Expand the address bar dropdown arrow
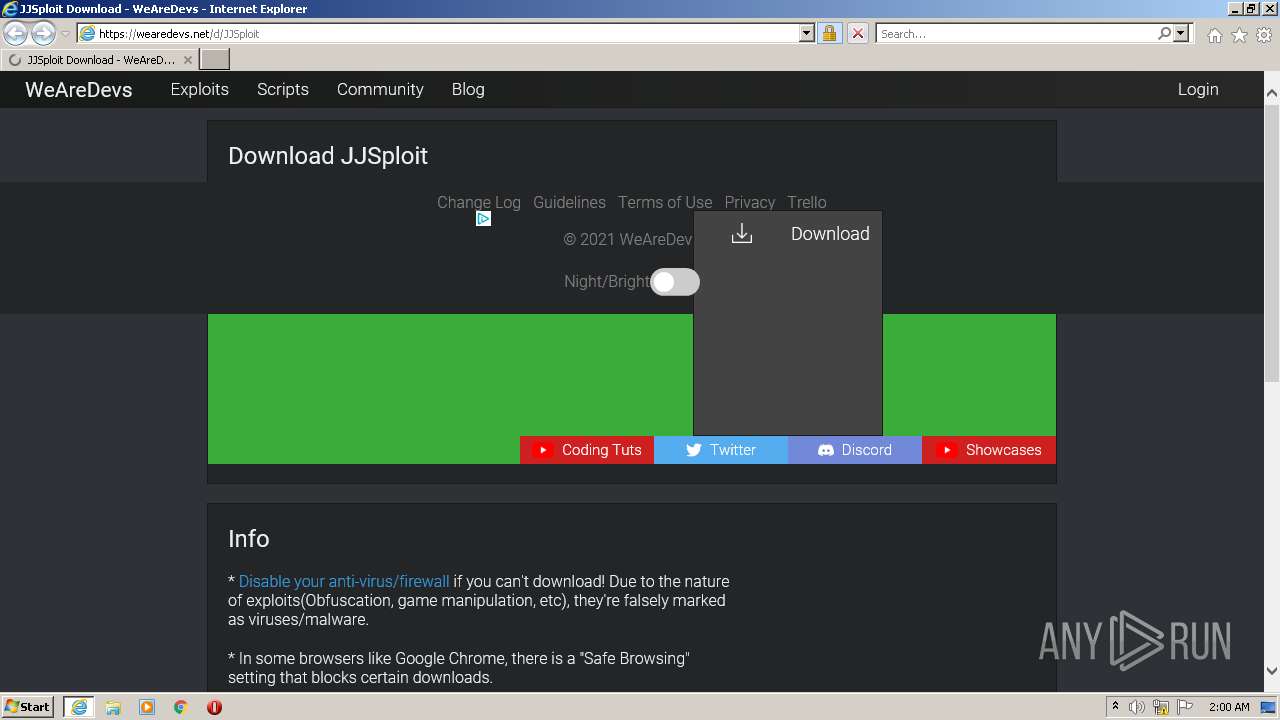 pos(807,33)
